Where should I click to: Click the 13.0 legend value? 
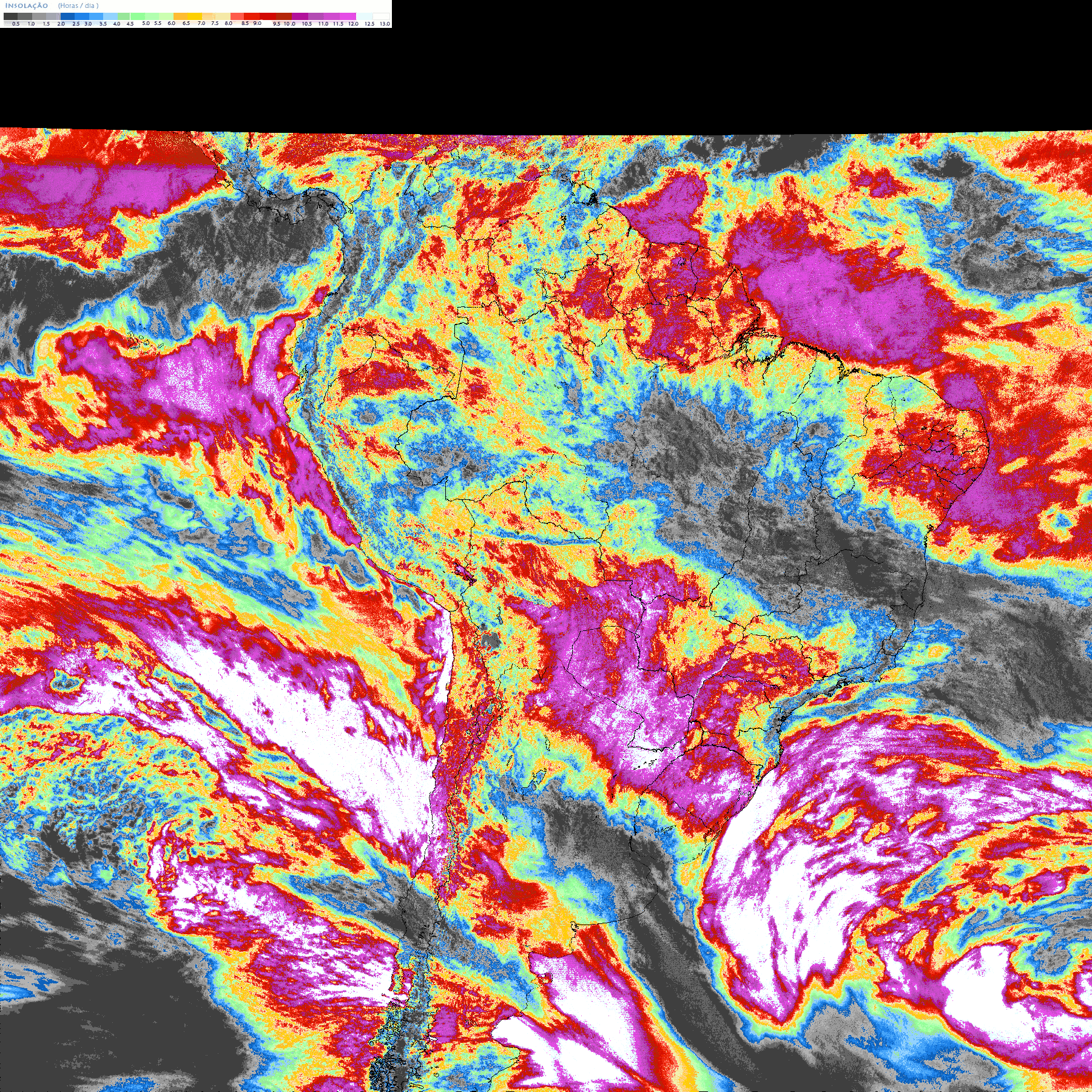pos(385,24)
